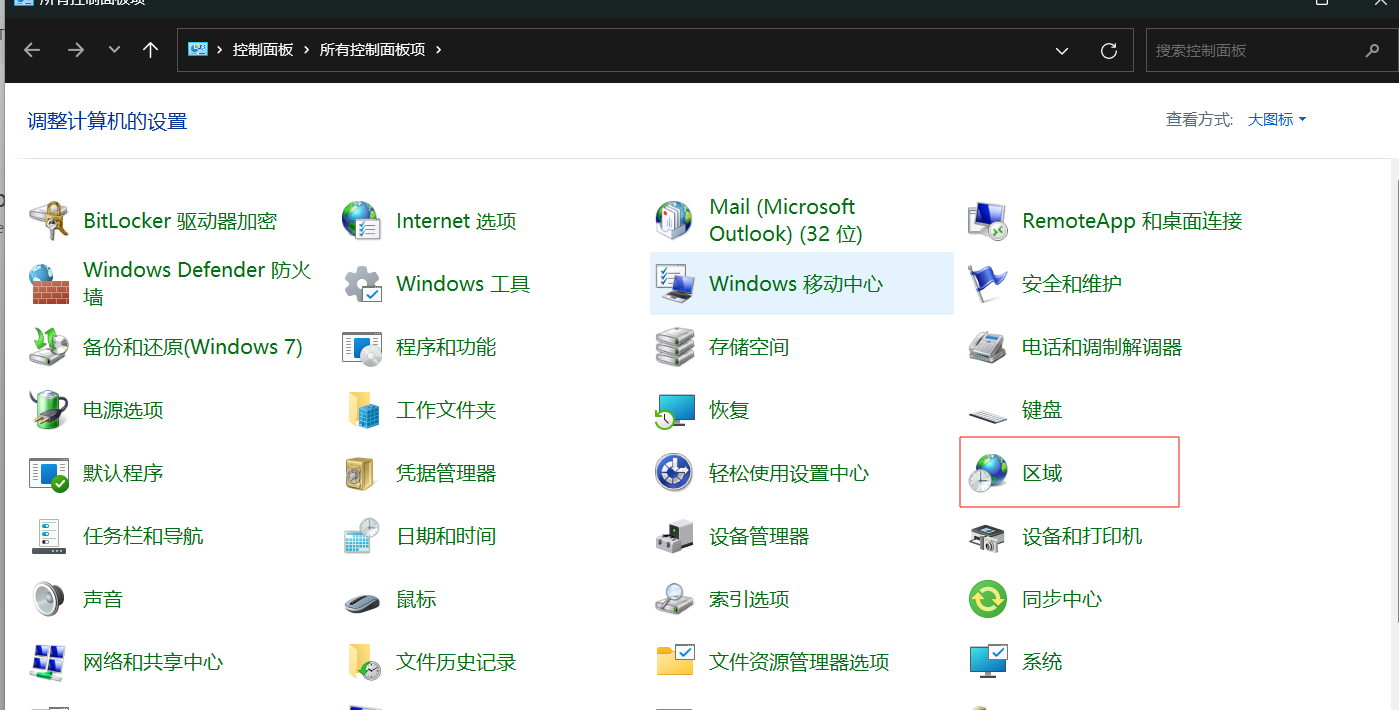Open the Windows 移动中心 icon
Viewport: 1399px width, 710px height.
[x=674, y=284]
